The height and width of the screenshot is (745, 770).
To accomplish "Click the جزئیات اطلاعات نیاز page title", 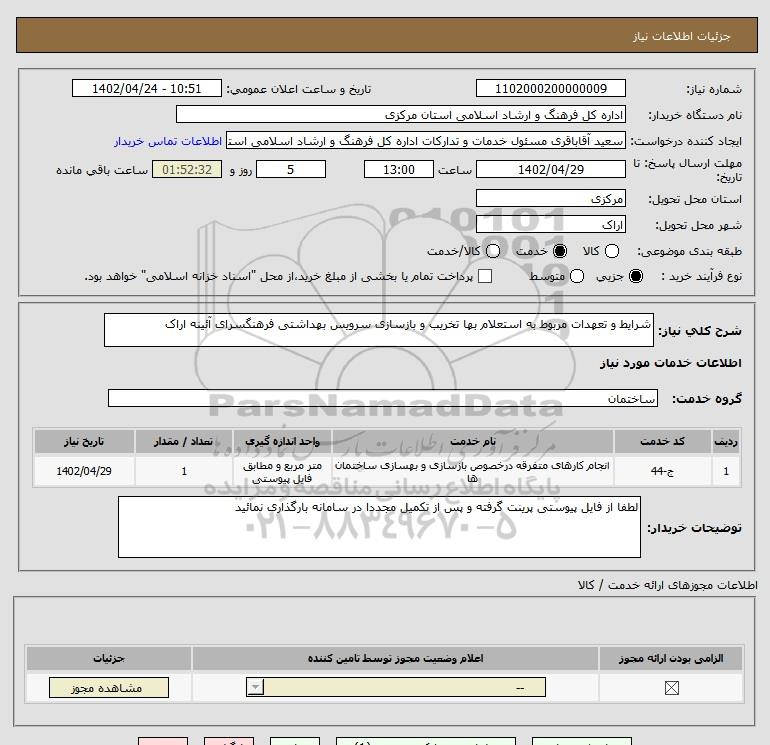I will (x=682, y=36).
